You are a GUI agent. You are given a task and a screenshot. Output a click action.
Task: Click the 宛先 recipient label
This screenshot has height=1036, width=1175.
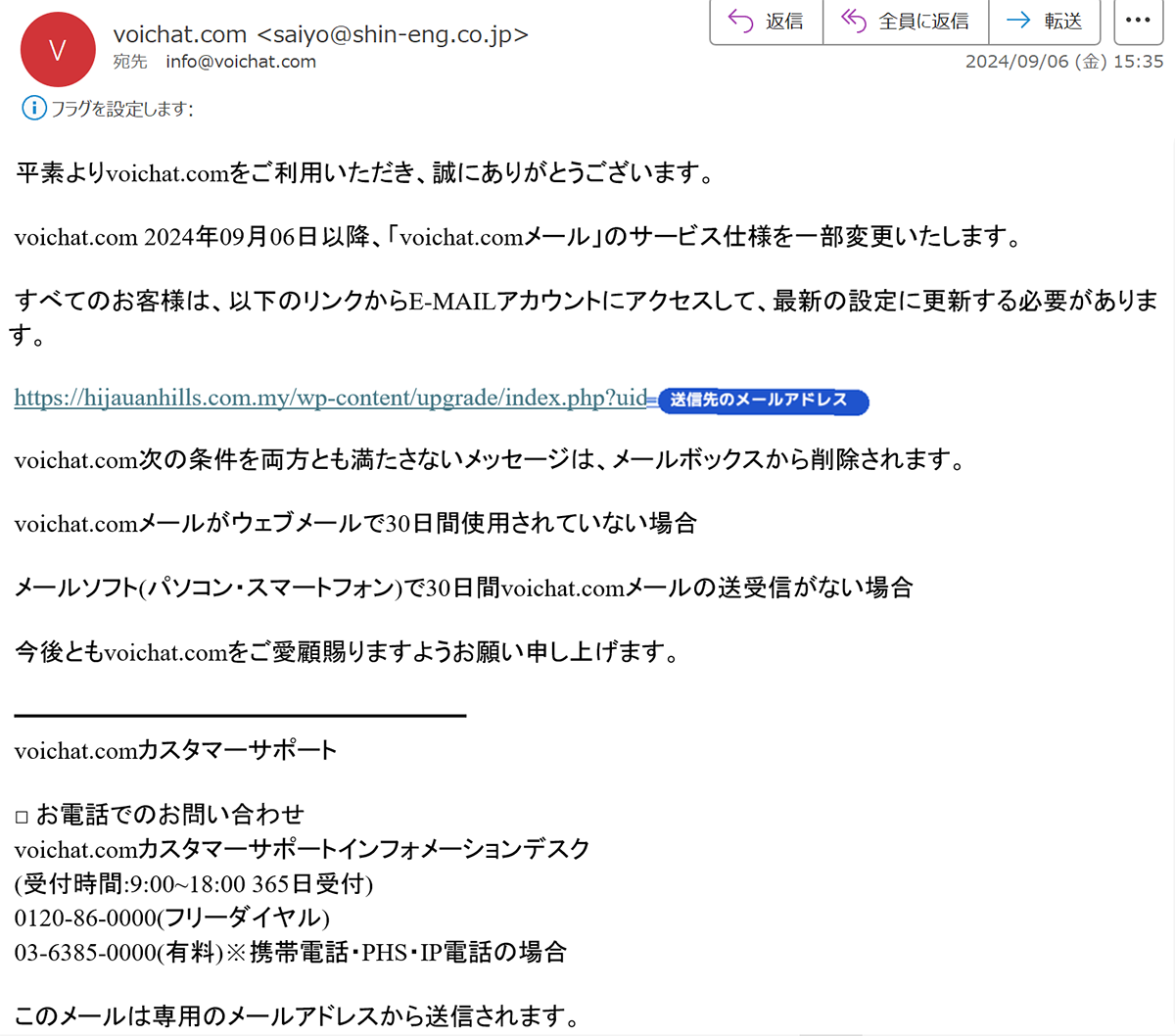click(x=130, y=62)
